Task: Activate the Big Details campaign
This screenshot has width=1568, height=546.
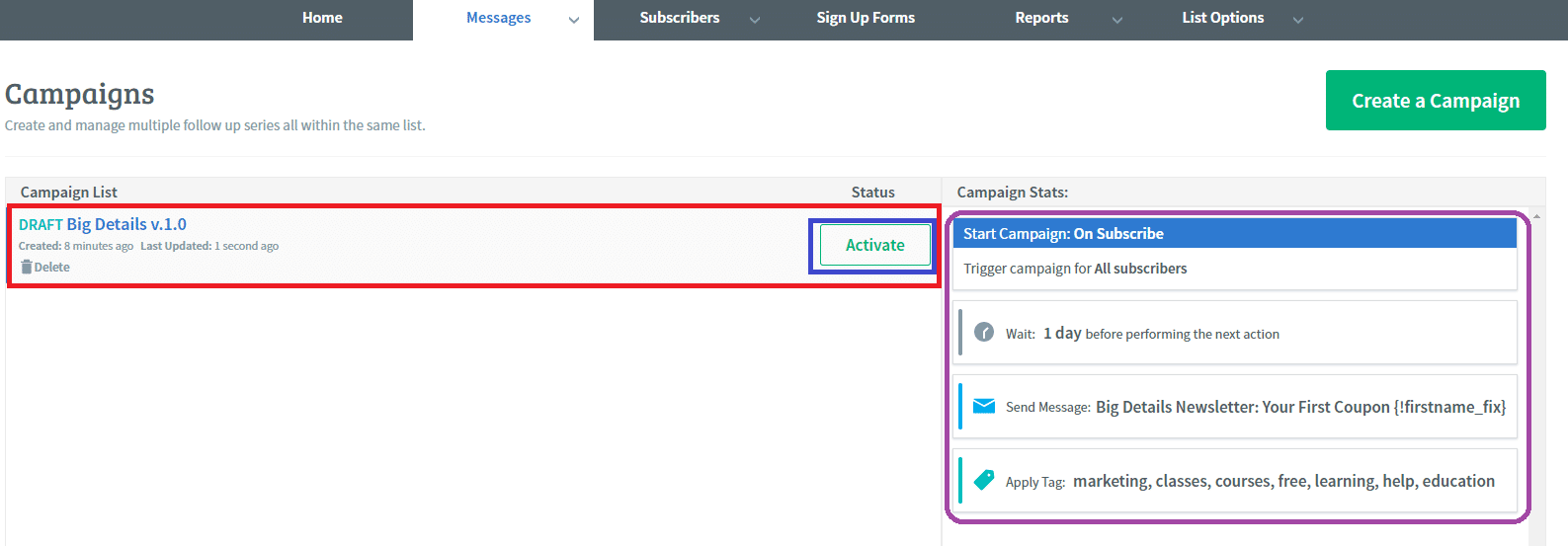Action: pos(875,245)
